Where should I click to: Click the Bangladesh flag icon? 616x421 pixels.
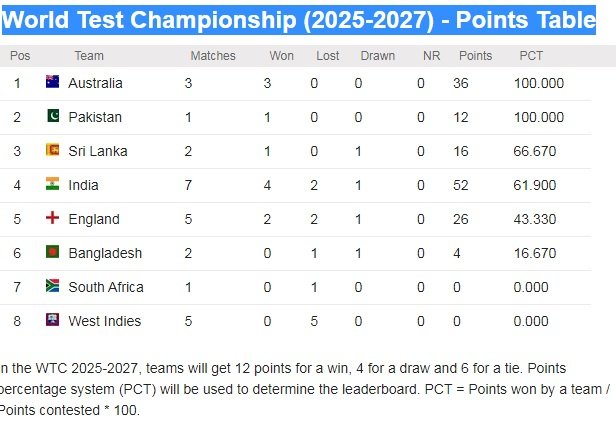[x=52, y=252]
